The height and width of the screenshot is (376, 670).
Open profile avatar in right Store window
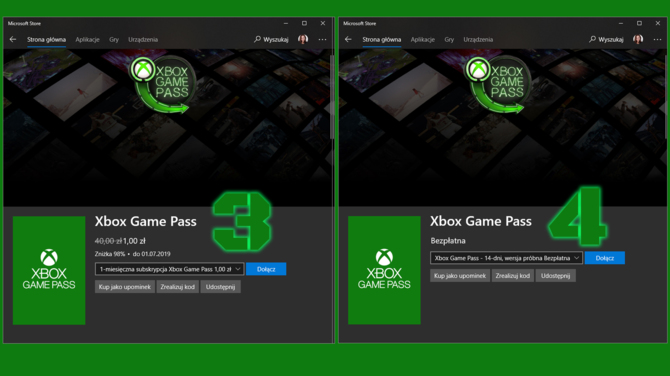click(x=638, y=39)
